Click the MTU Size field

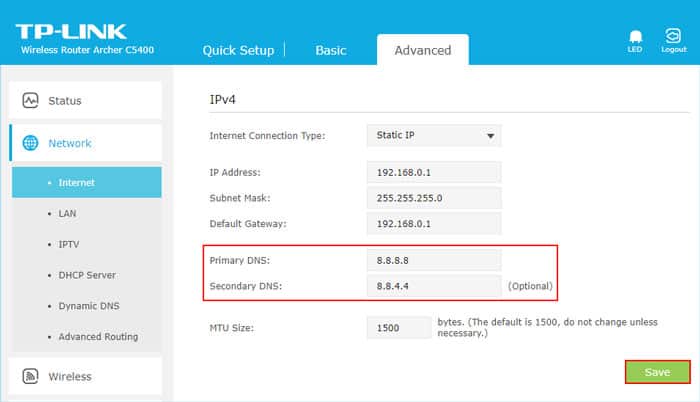click(x=399, y=328)
